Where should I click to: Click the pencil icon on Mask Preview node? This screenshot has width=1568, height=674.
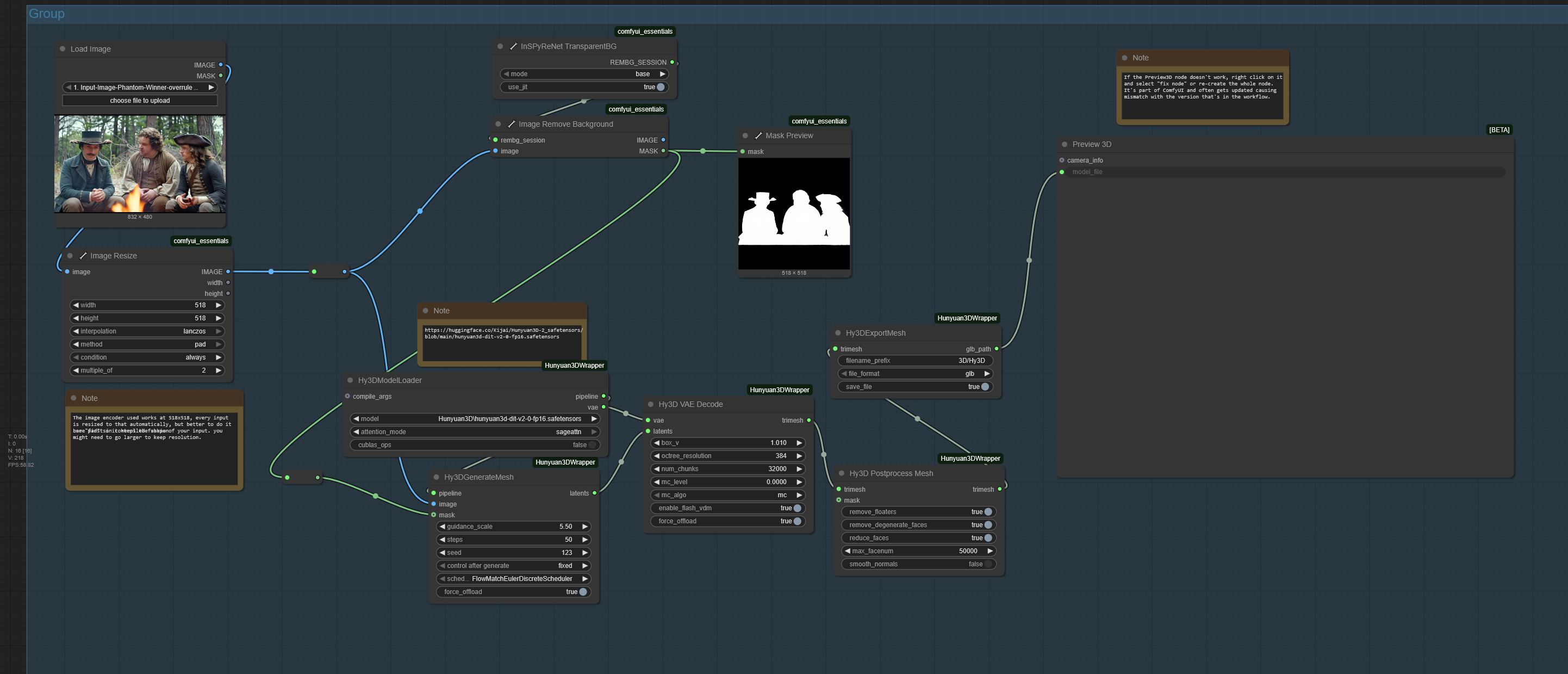pyautogui.click(x=758, y=135)
